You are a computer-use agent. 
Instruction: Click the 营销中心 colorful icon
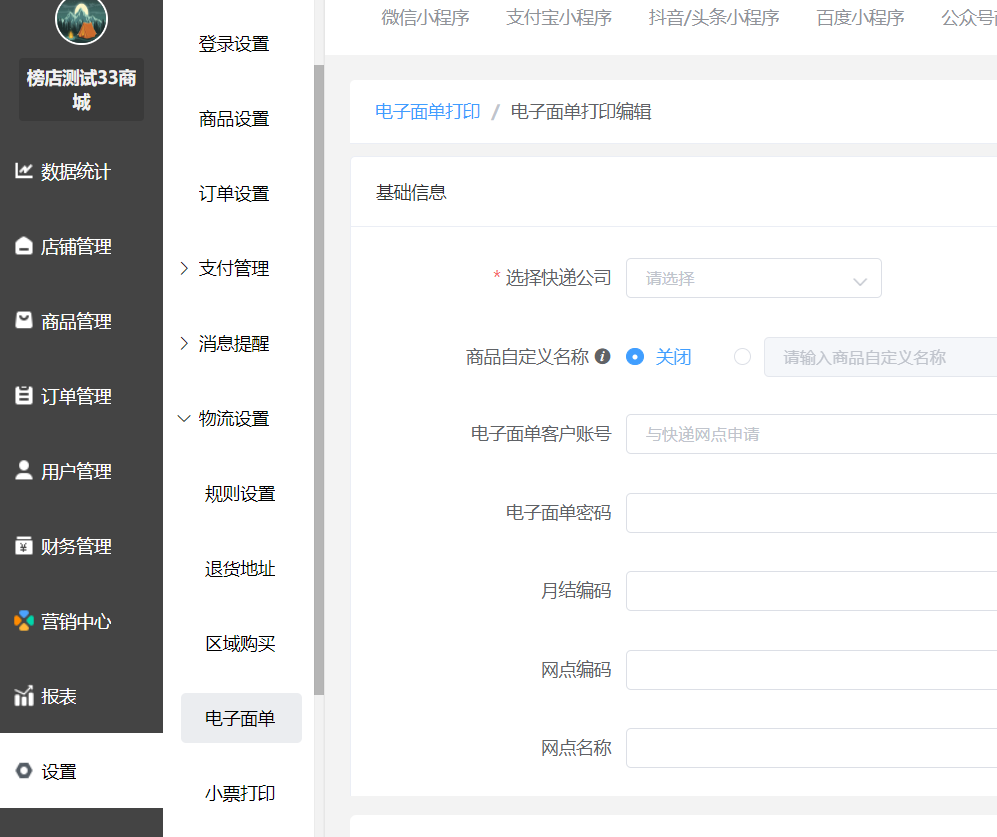[24, 621]
